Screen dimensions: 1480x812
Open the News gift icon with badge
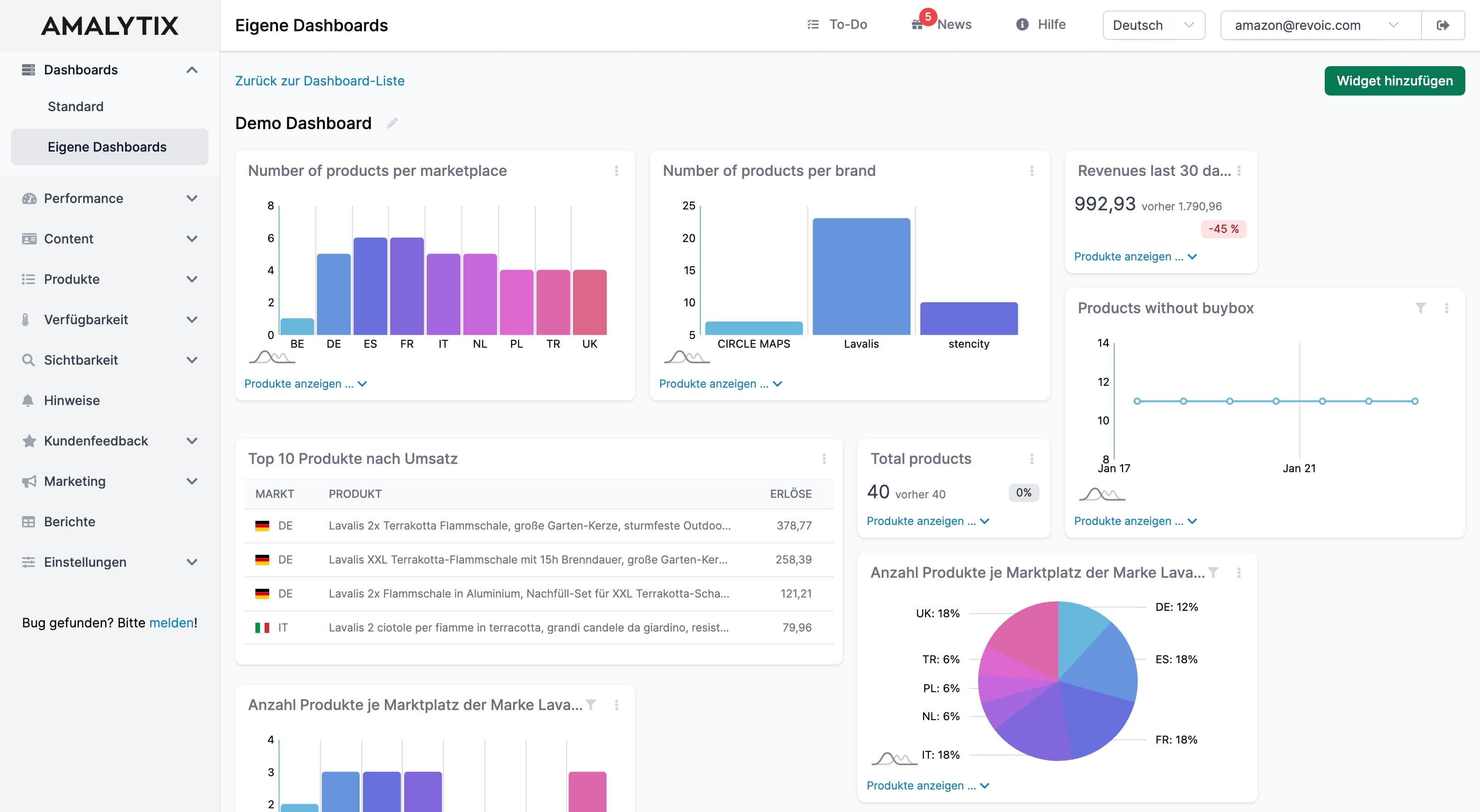click(x=917, y=25)
